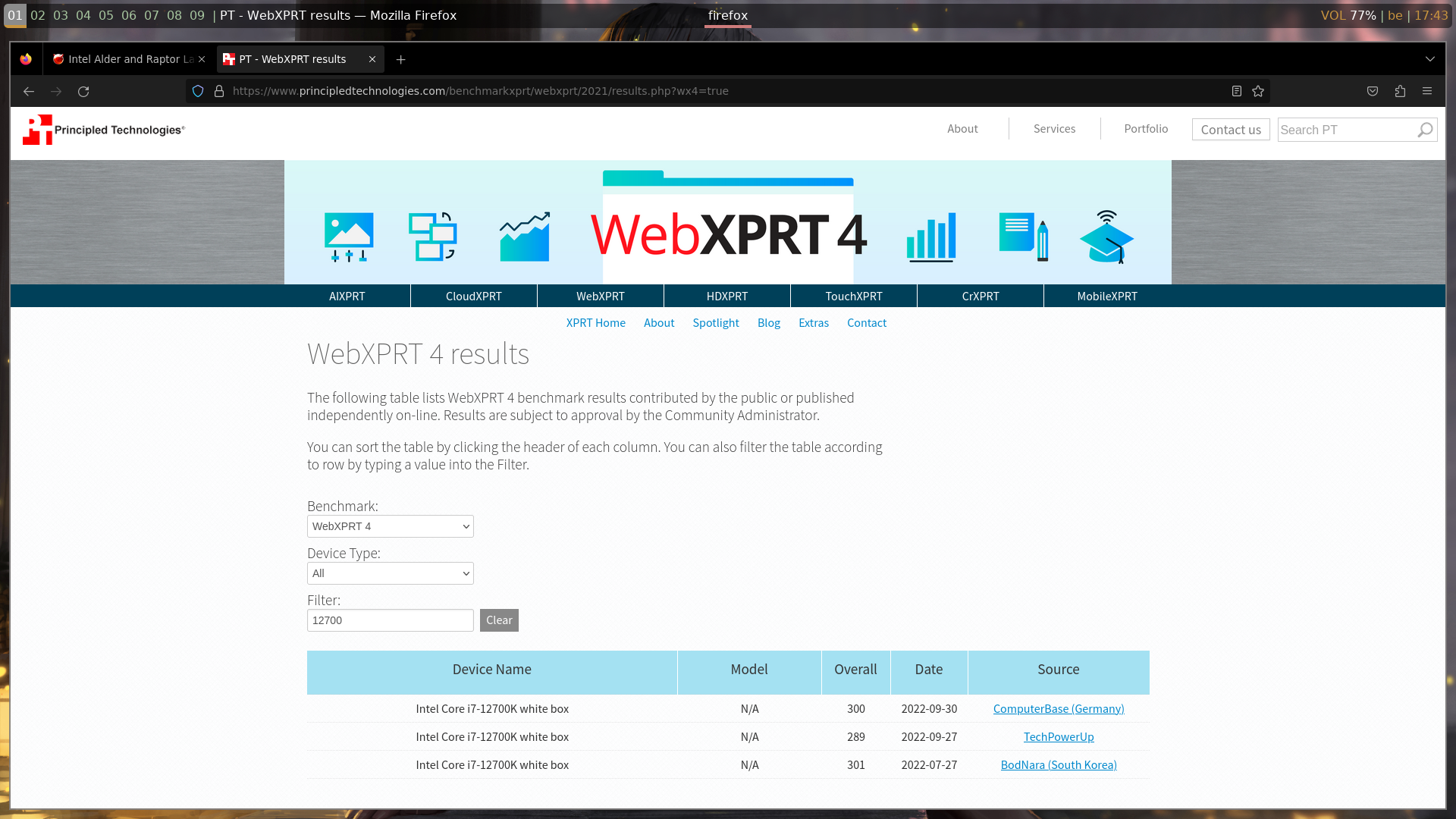Image resolution: width=1456 pixels, height=819 pixels.
Task: Click the Principled Technologies logo
Action: 104,130
